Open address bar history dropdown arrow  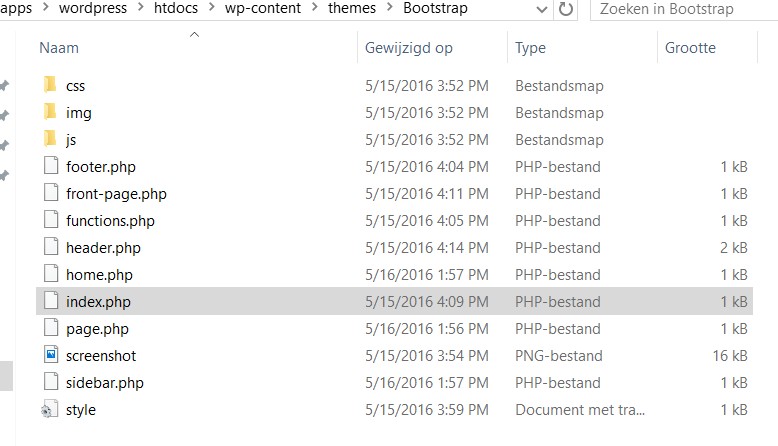tap(542, 9)
